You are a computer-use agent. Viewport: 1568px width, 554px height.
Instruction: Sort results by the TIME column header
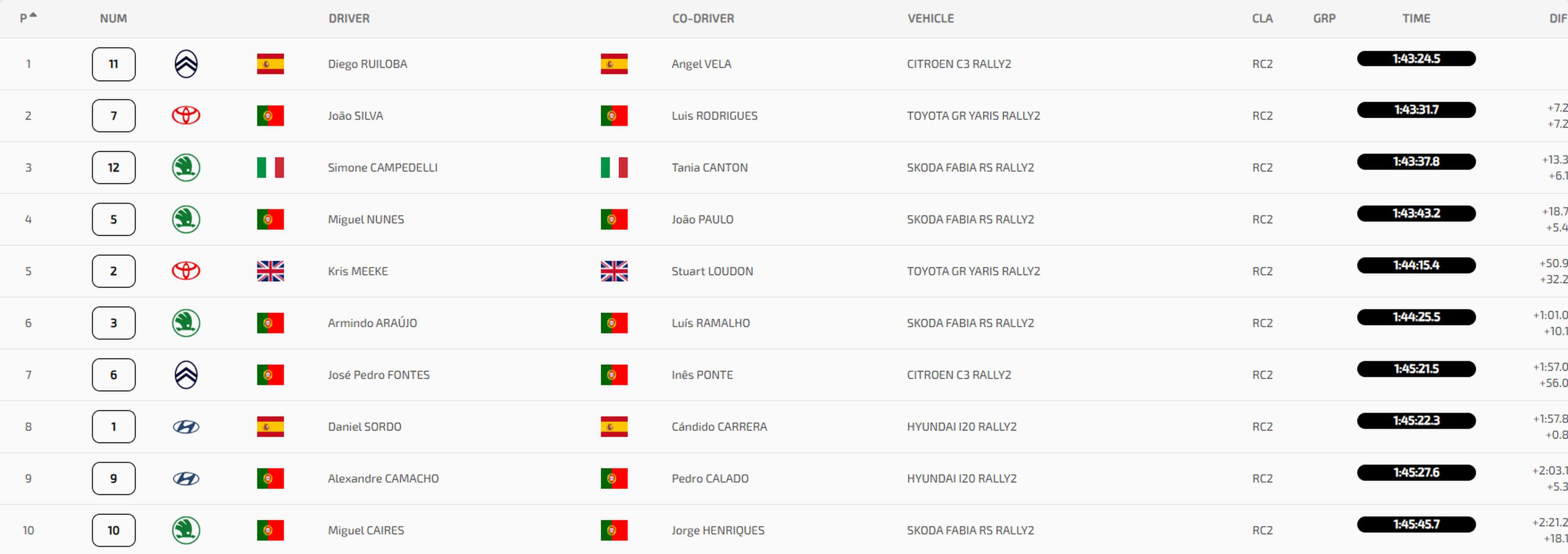[x=1416, y=18]
